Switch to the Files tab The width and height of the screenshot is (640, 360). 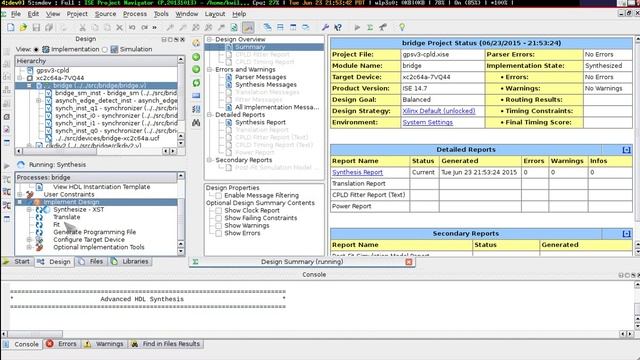[91, 262]
